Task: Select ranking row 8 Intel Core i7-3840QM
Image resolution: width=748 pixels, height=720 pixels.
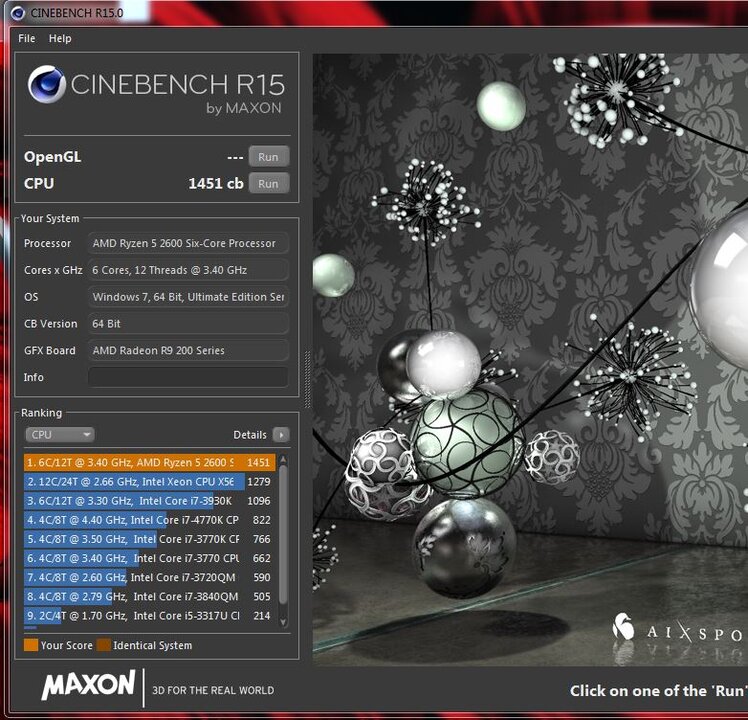Action: tap(150, 596)
